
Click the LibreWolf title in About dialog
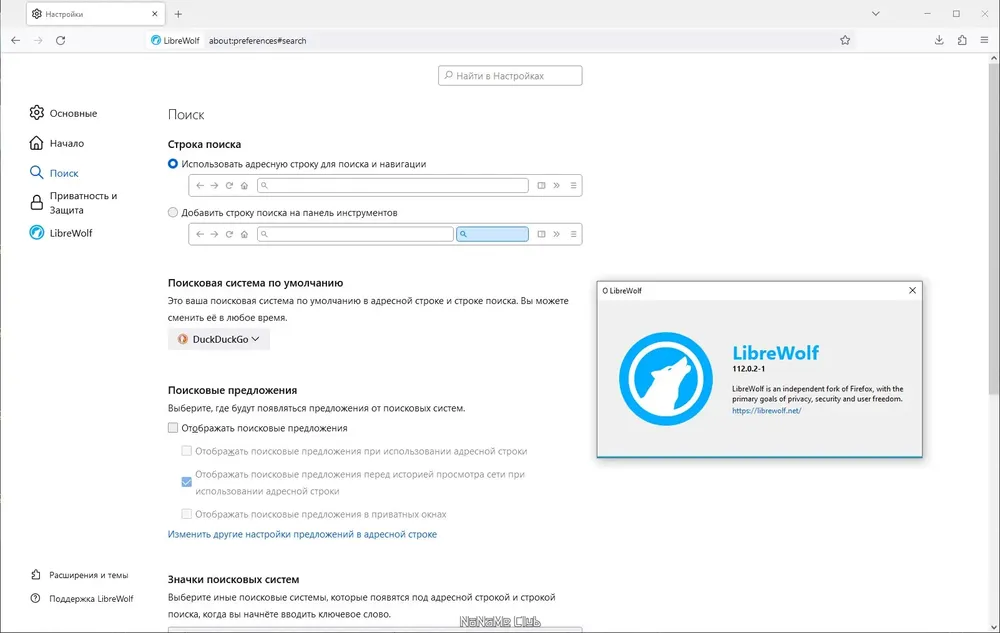776,353
